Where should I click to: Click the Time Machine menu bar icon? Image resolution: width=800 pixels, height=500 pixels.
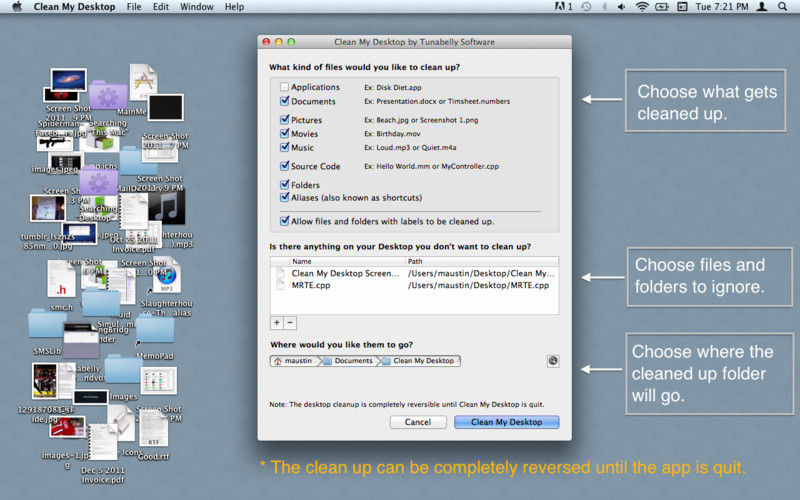click(x=587, y=7)
